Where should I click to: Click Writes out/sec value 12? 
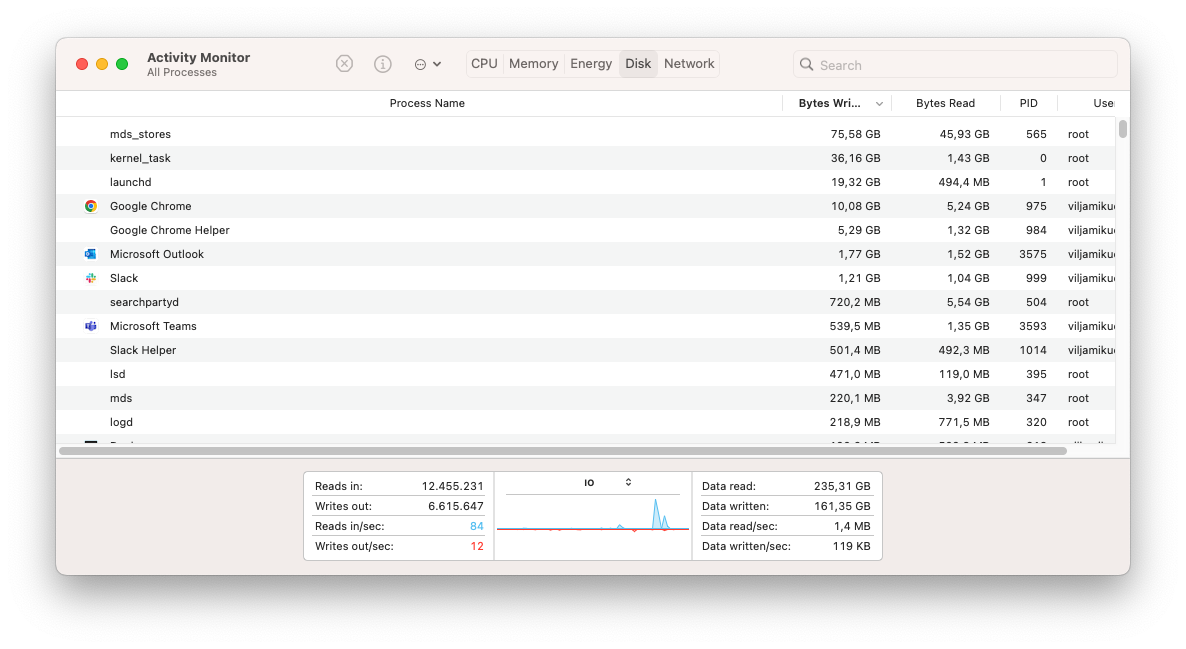tap(477, 546)
